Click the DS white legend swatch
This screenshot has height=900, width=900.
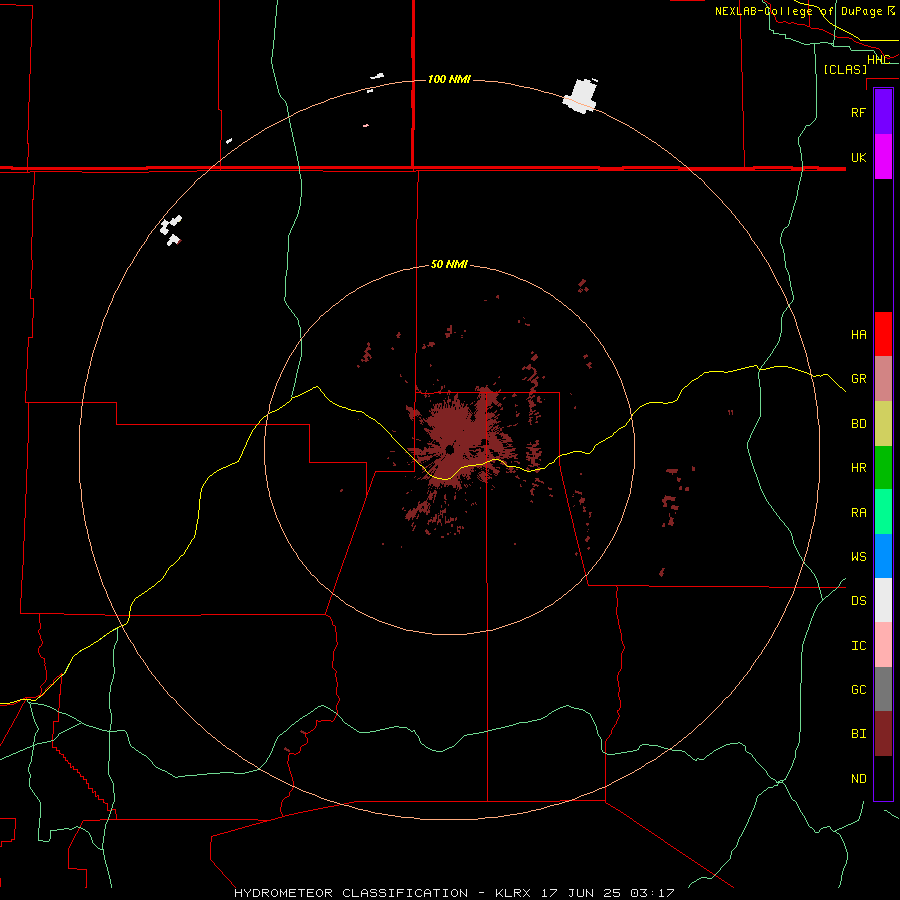point(883,600)
